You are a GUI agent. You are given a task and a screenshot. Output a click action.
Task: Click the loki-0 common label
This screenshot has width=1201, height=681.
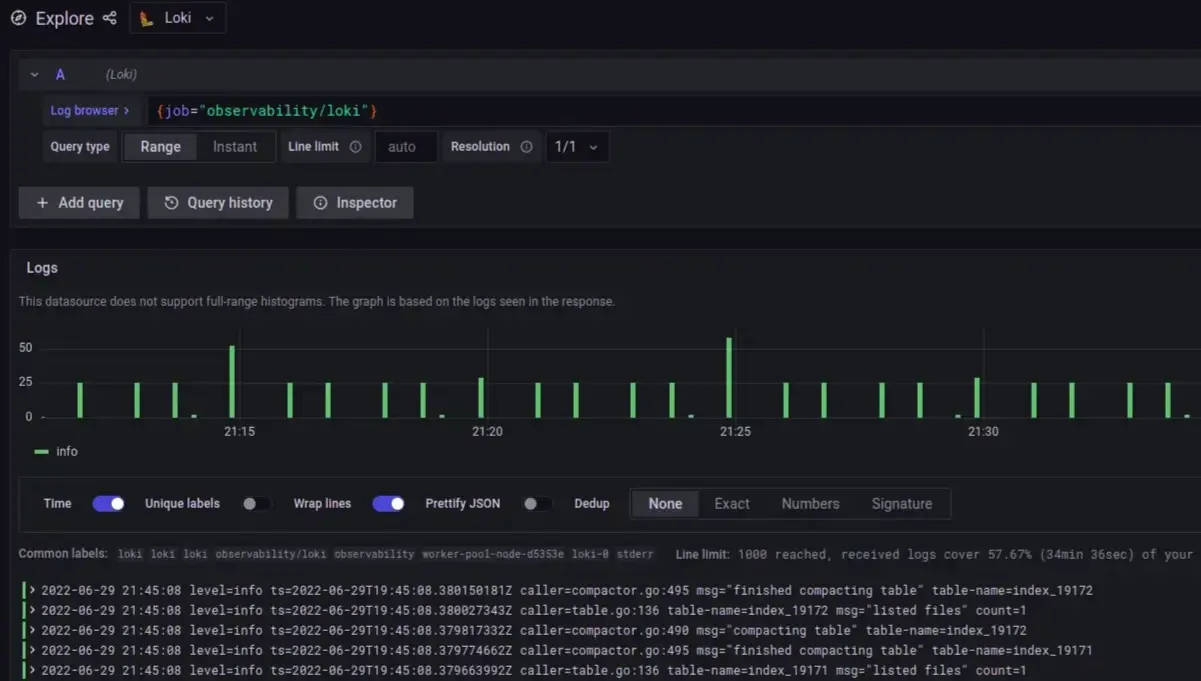pyautogui.click(x=590, y=554)
